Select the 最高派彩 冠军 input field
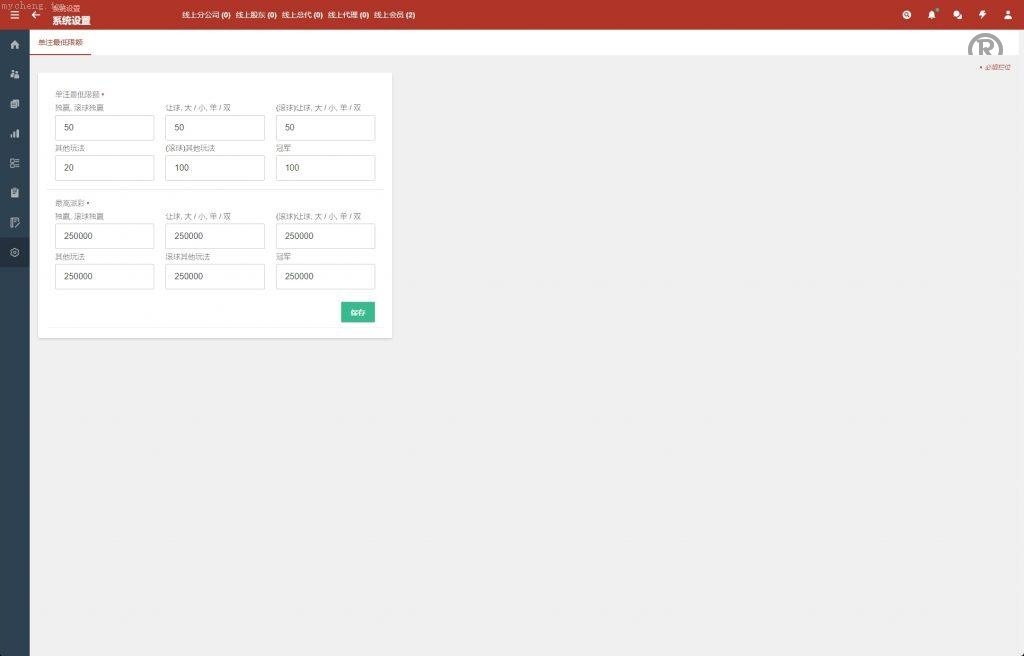 tap(325, 276)
